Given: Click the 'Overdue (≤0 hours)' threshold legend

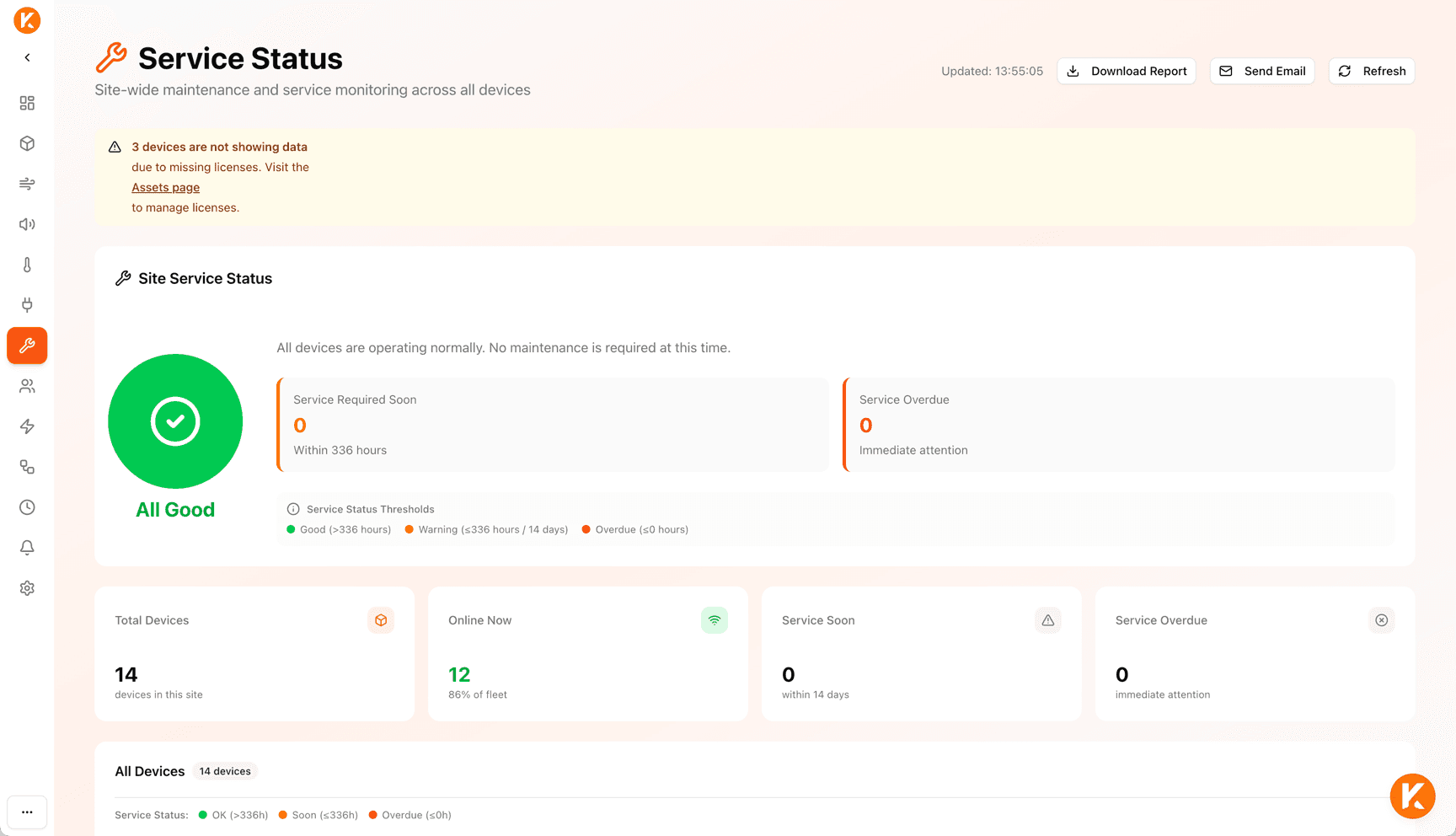Looking at the screenshot, I should click(635, 529).
